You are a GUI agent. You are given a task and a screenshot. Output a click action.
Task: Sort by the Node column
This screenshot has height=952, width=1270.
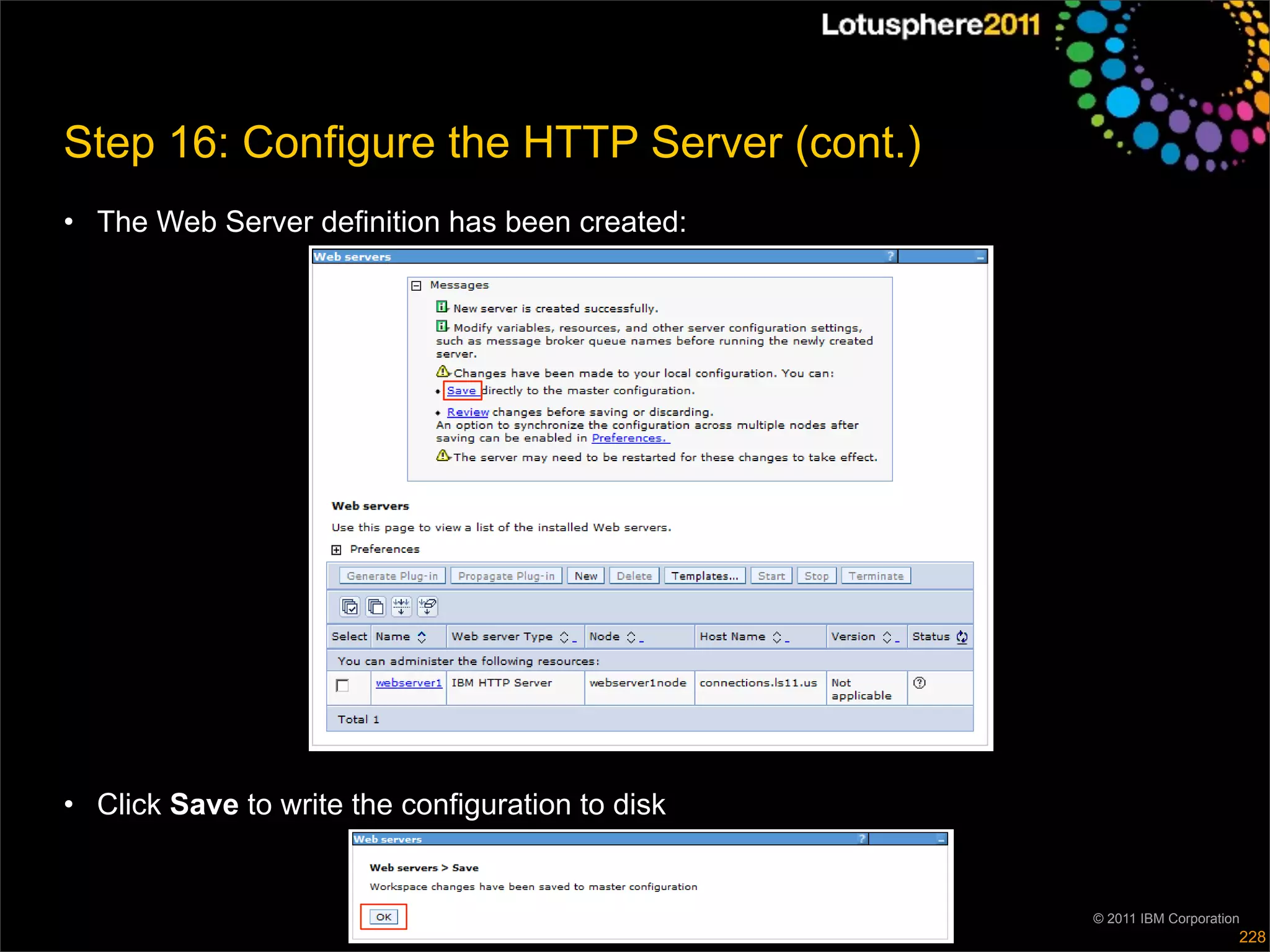[x=631, y=637]
